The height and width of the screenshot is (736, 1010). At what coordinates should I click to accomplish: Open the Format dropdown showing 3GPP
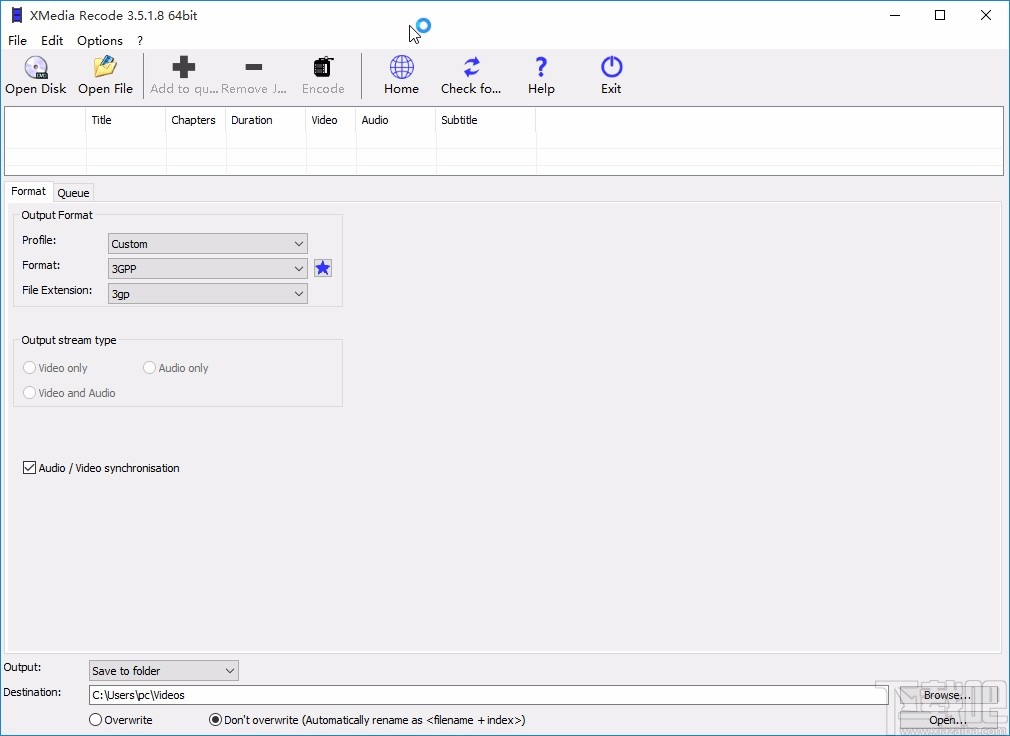207,269
